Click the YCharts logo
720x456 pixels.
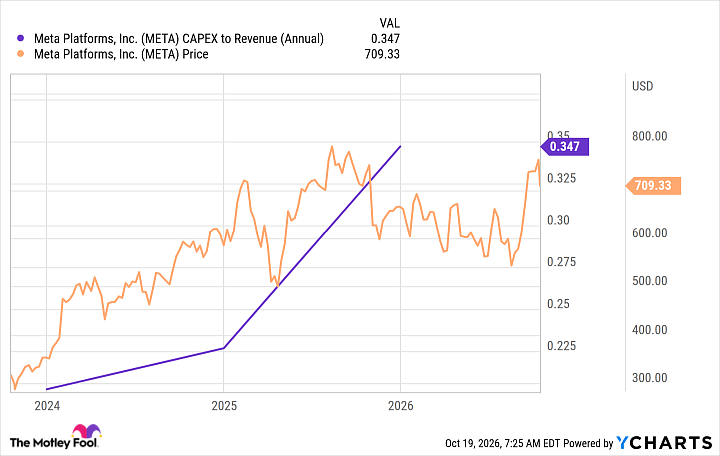(x=664, y=443)
